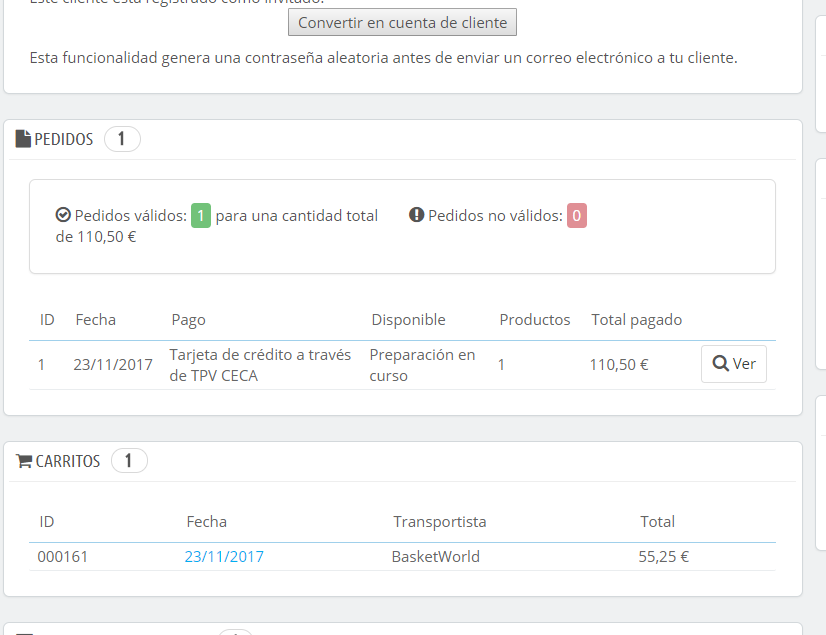Click cart ID 000161
This screenshot has width=826, height=635.
click(63, 557)
